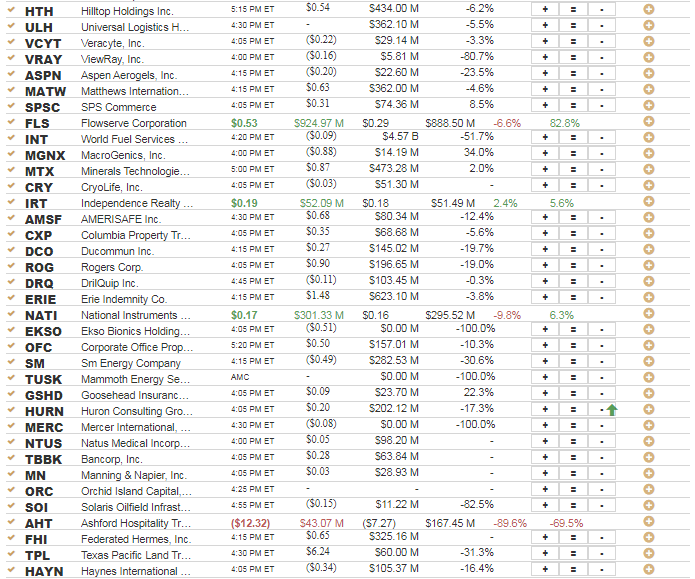
Task: Click the 82.8% value in FLS row
Action: pos(565,123)
